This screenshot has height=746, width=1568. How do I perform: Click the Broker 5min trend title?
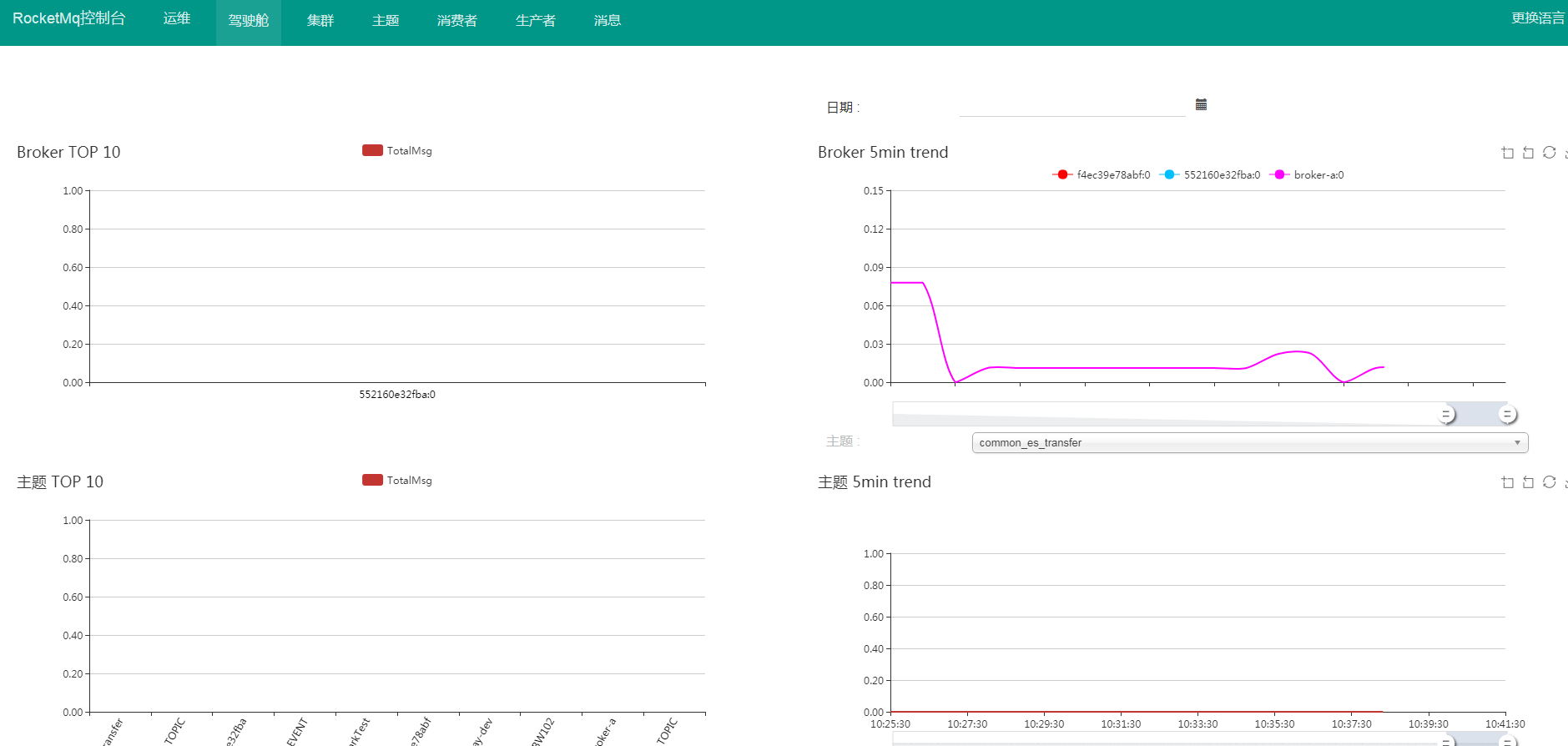[x=883, y=153]
